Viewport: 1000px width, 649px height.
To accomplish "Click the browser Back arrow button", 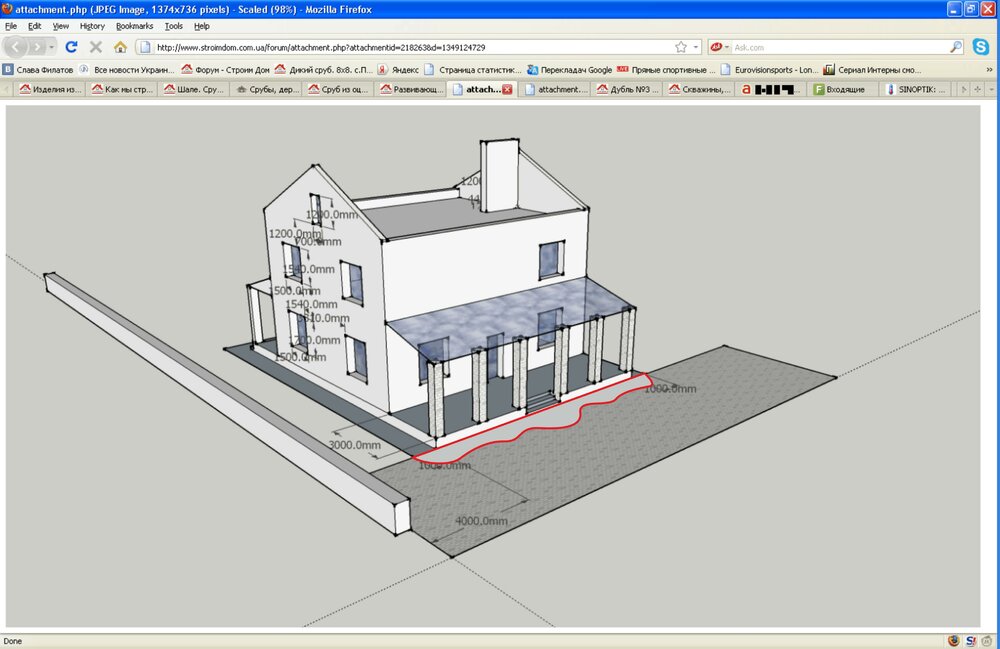I will pyautogui.click(x=17, y=47).
